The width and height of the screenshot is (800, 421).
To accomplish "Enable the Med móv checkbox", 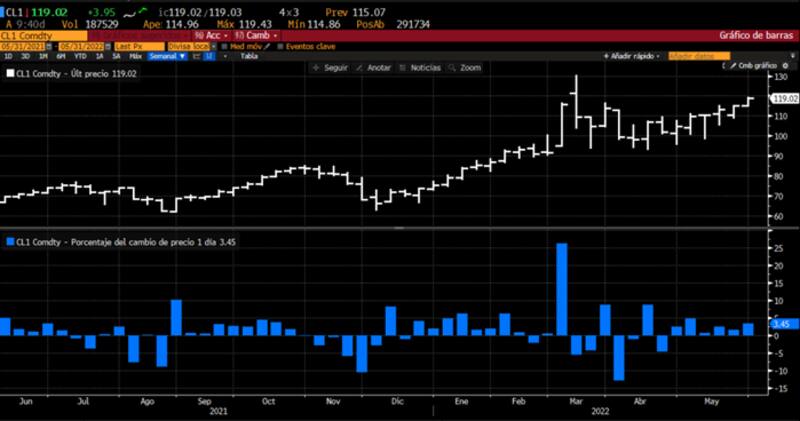I will (x=225, y=46).
